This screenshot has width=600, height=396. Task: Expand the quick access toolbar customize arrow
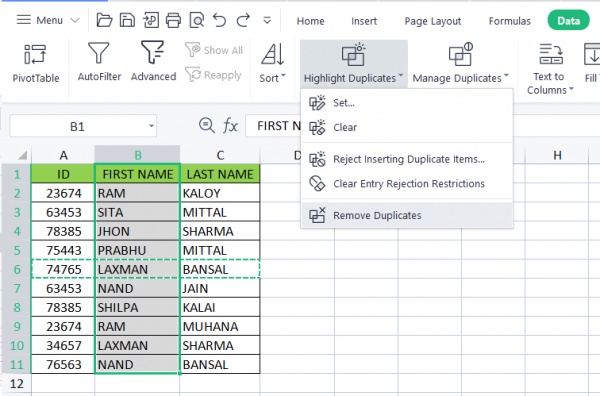[267, 20]
